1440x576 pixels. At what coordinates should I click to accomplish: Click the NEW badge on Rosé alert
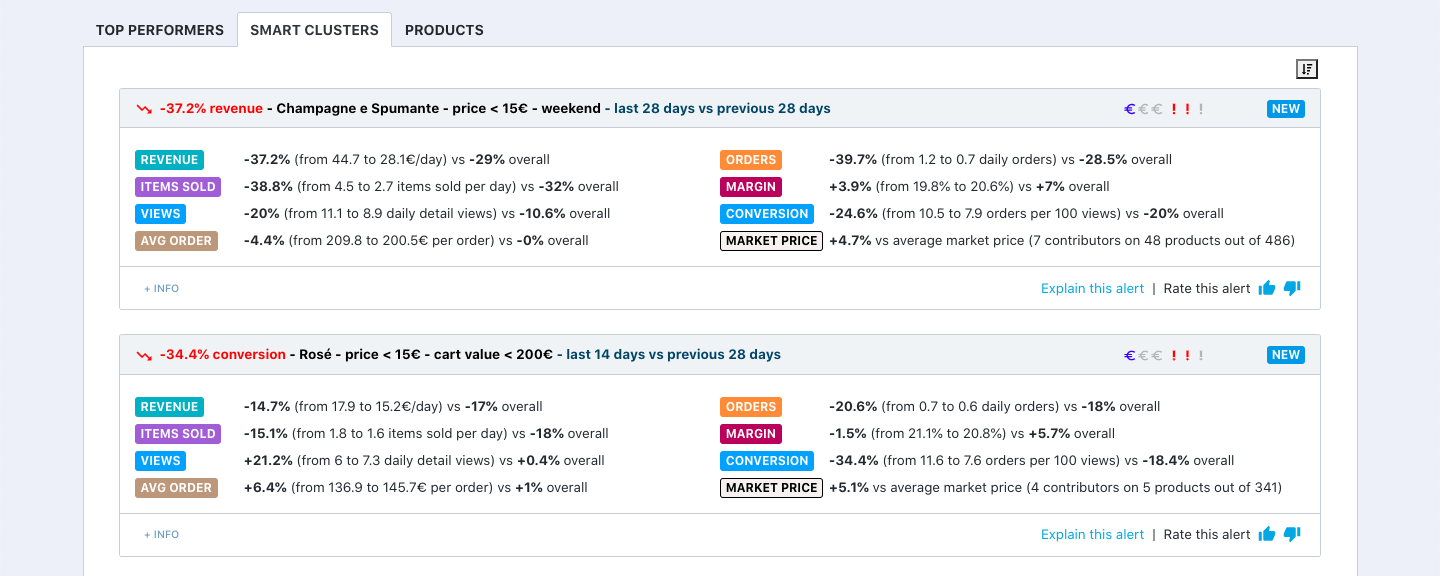click(1285, 355)
